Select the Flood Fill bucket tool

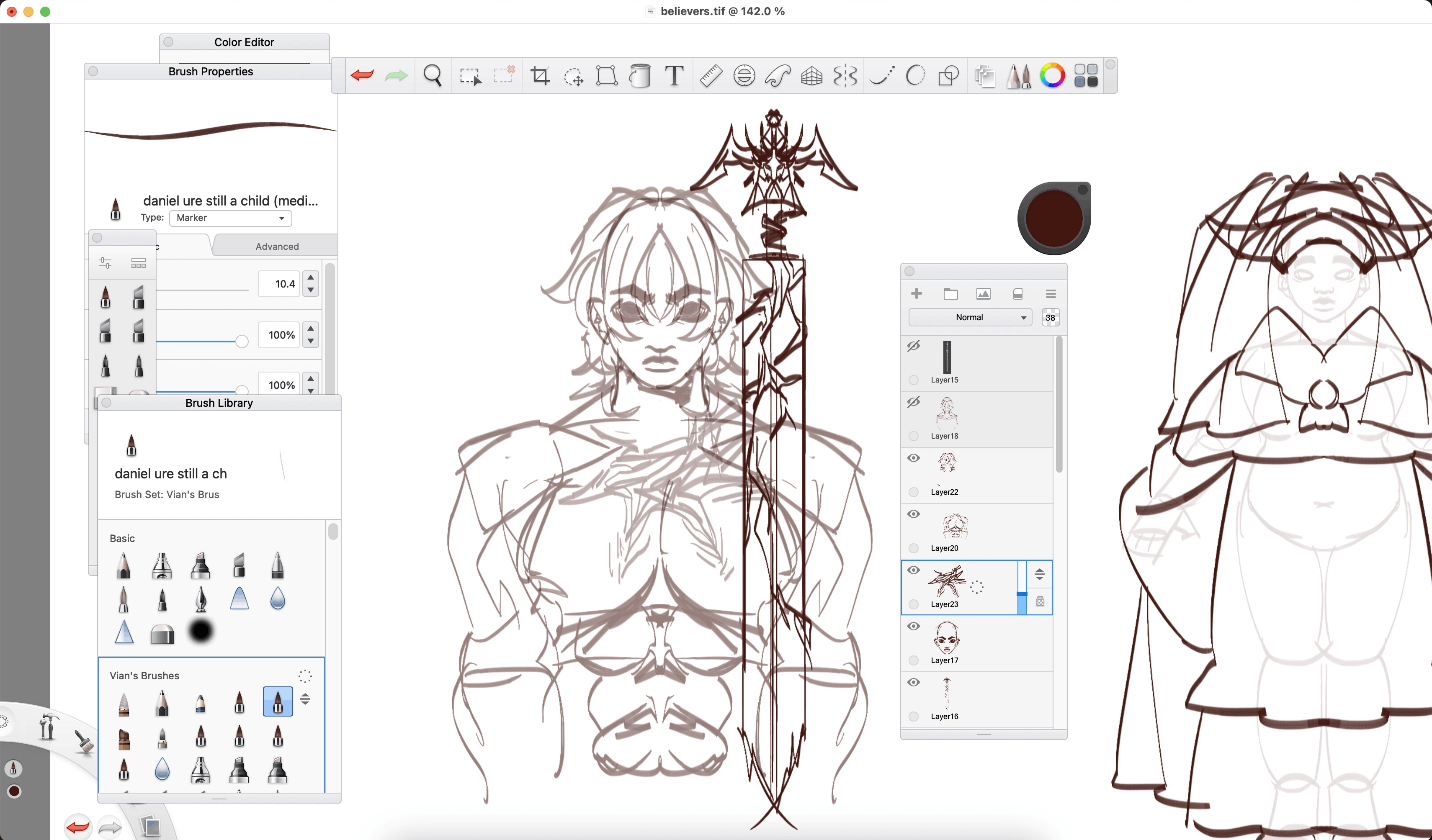click(x=640, y=75)
